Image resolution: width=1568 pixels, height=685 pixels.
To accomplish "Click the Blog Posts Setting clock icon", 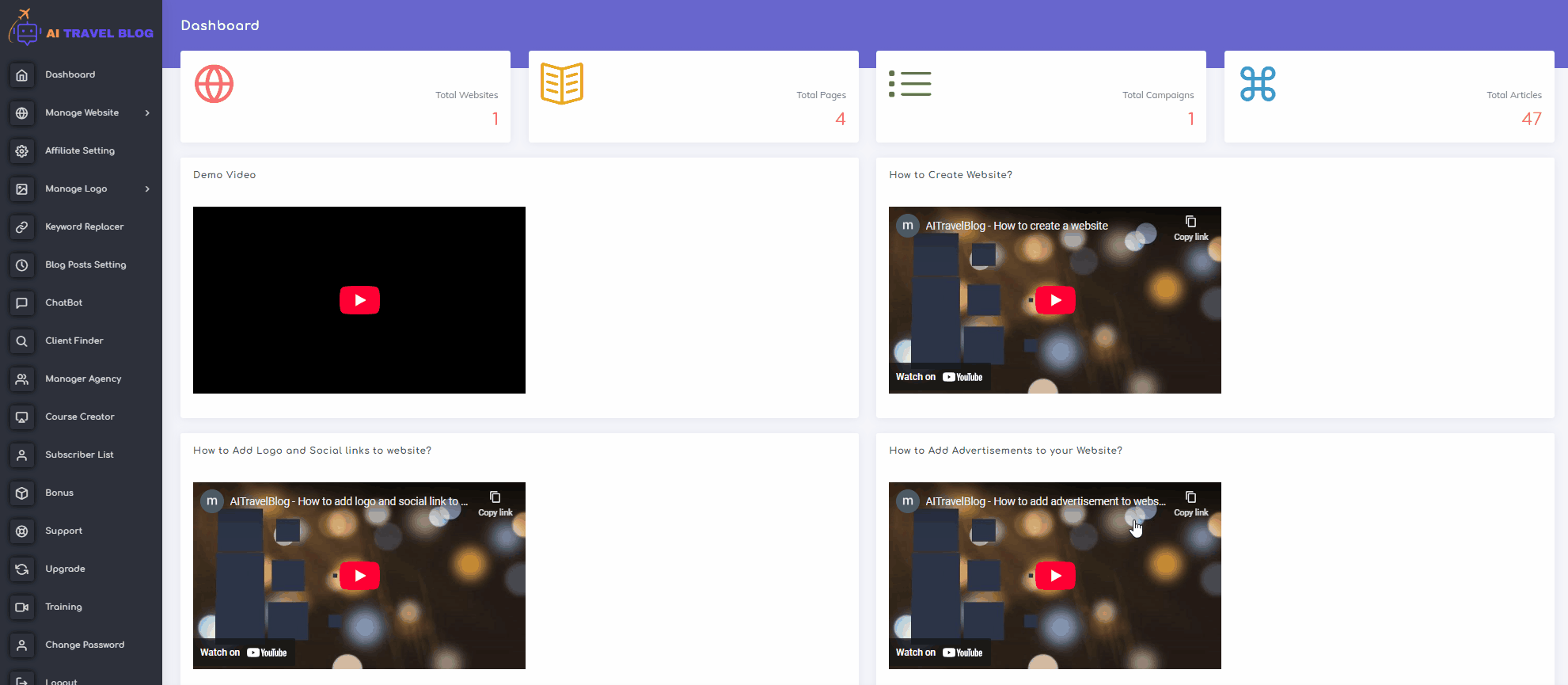I will point(22,264).
